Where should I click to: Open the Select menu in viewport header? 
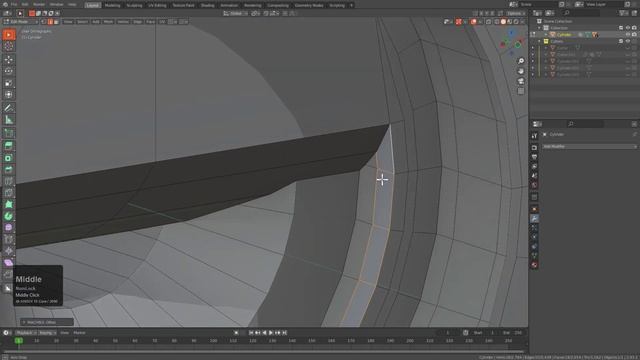82,22
